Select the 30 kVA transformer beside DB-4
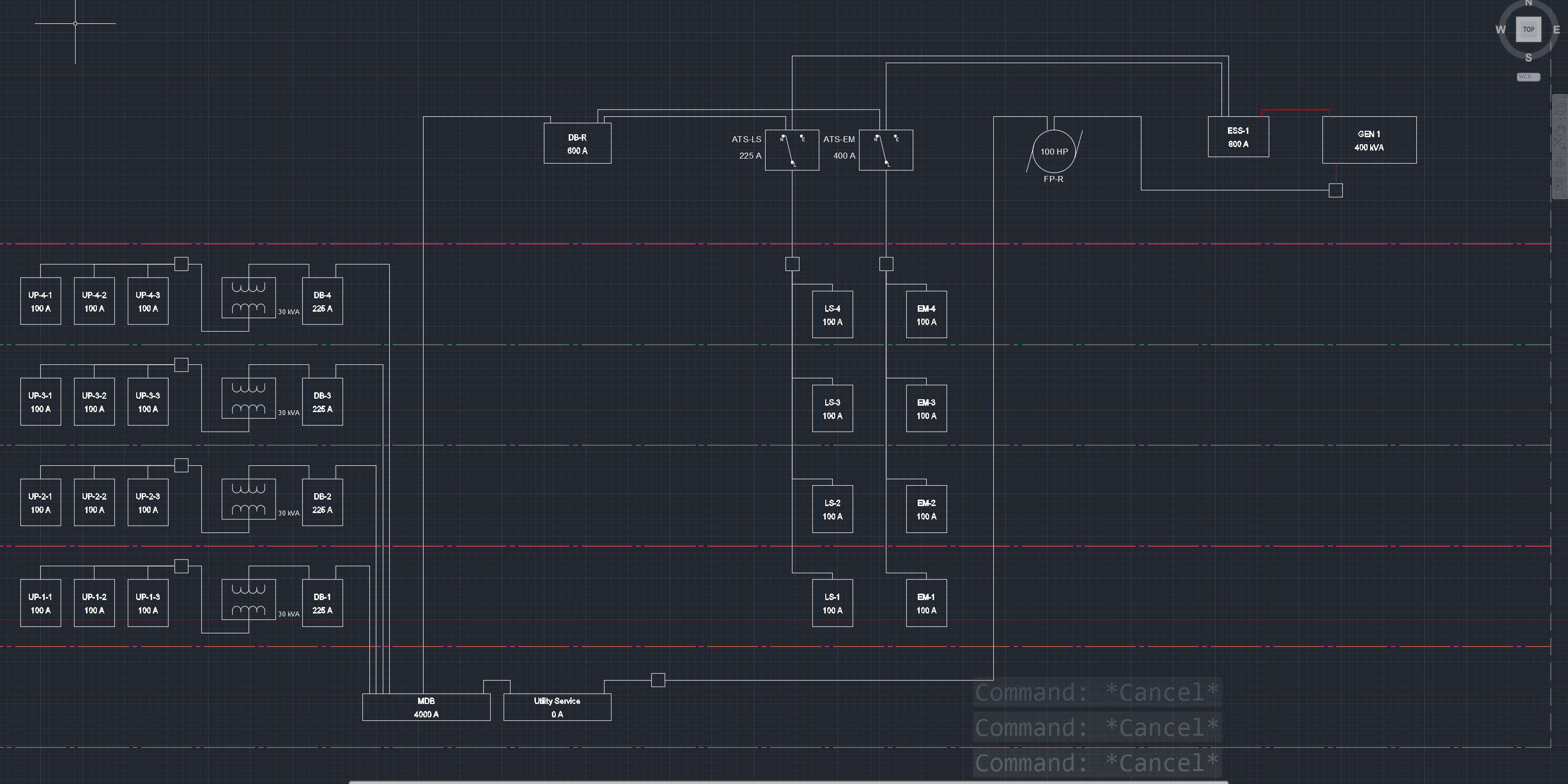Image resolution: width=1568 pixels, height=784 pixels. click(249, 298)
